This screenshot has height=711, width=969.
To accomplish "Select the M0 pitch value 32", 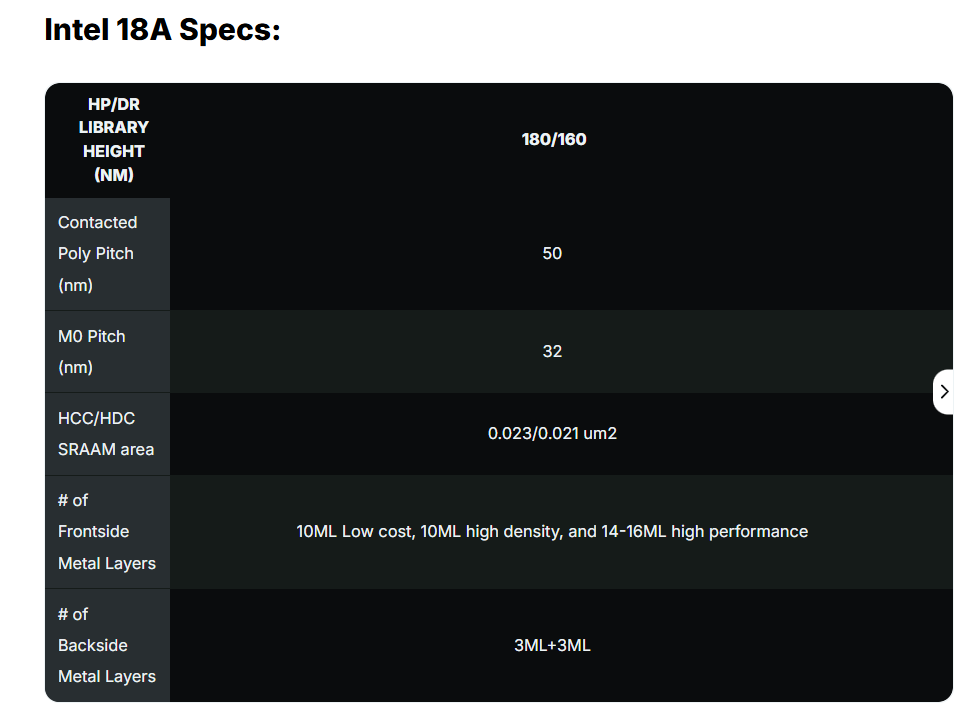I will (552, 351).
